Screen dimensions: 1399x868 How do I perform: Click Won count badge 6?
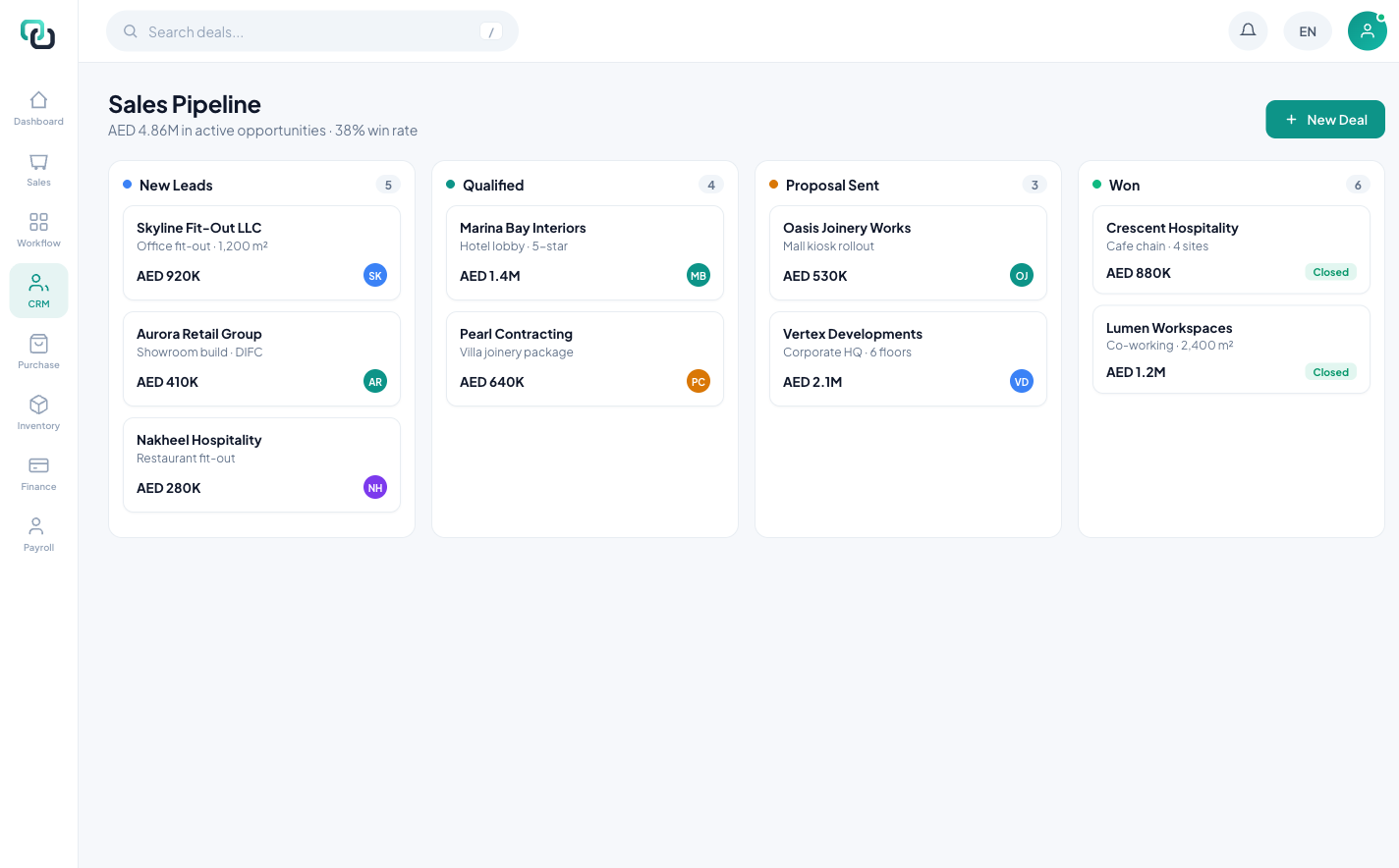1358,185
